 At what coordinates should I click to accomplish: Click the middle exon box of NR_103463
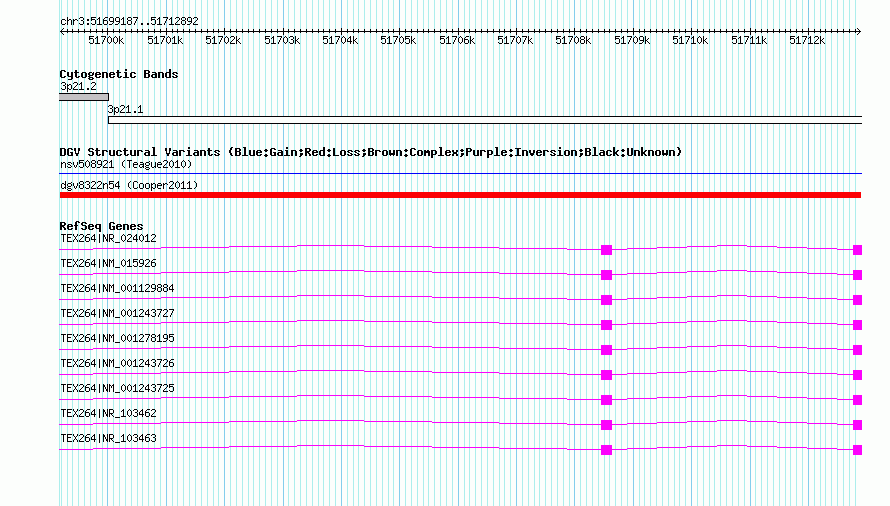[607, 450]
